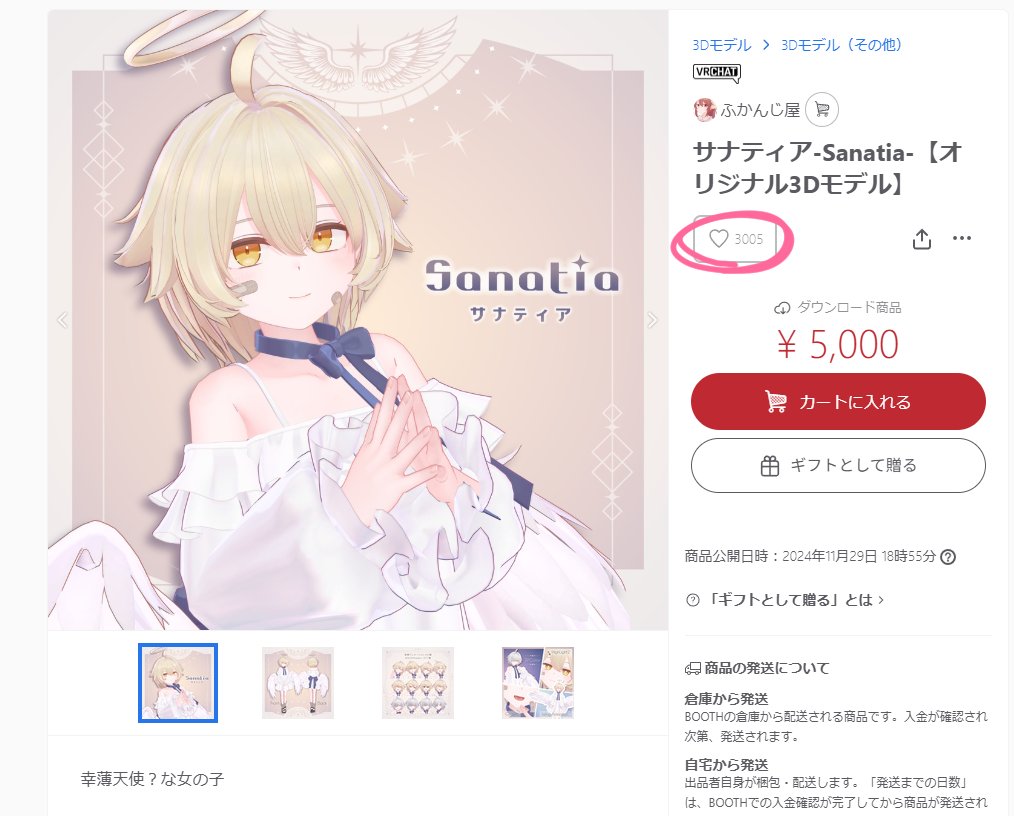Open the three-dot more options menu
The width and height of the screenshot is (1014, 816).
point(962,238)
